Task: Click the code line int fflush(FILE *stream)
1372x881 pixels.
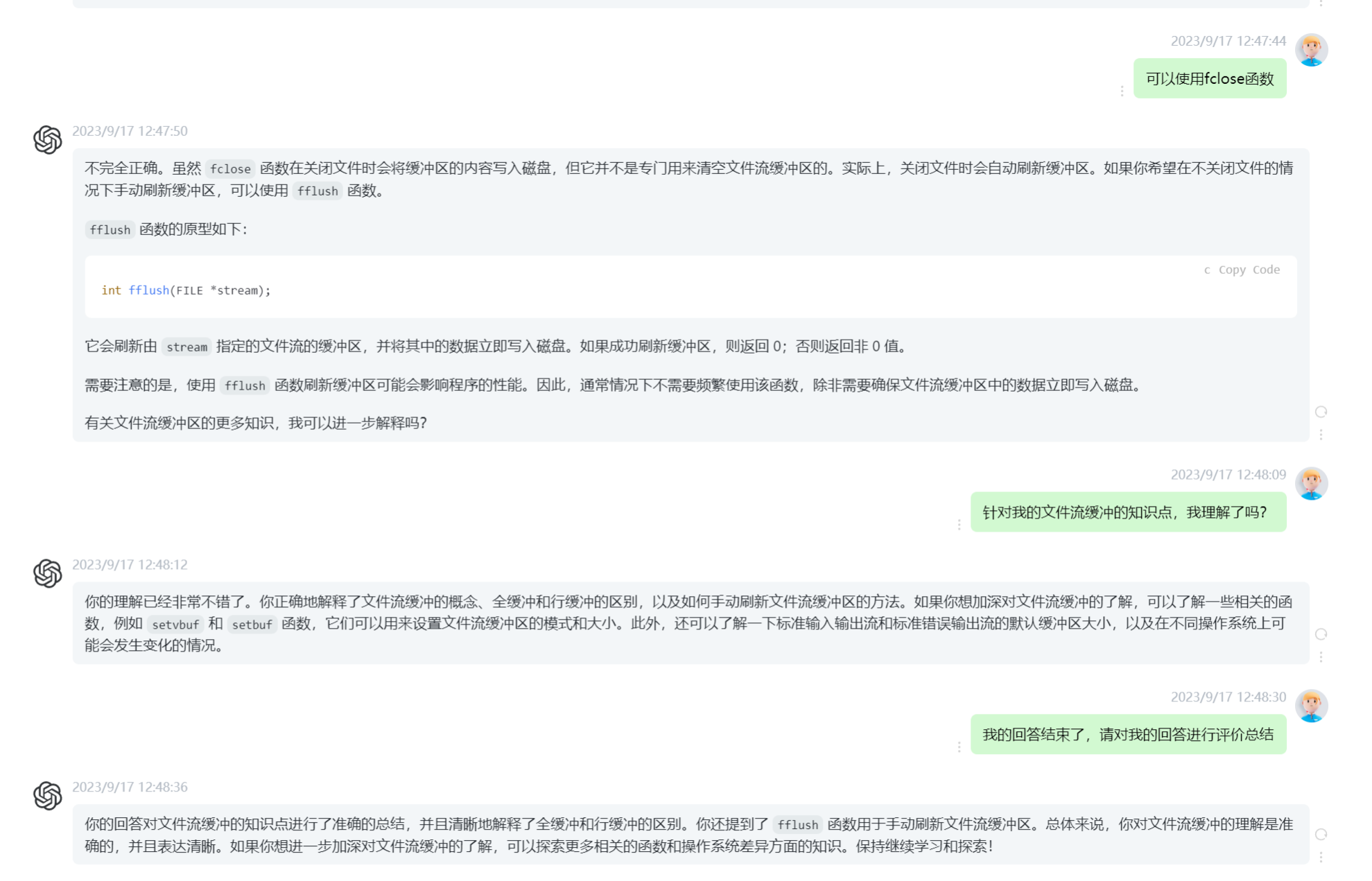Action: 186,290
